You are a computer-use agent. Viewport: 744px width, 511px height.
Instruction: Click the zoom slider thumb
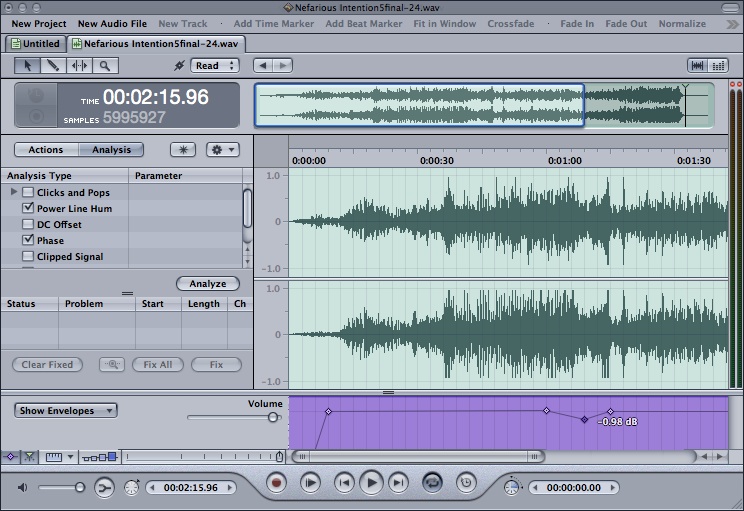[x=279, y=457]
